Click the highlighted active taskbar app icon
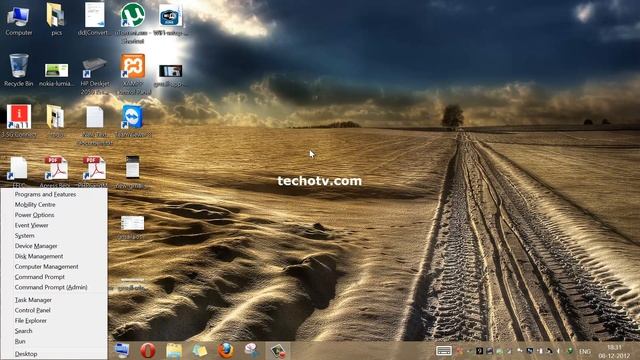The width and height of the screenshot is (640, 360). click(x=278, y=351)
